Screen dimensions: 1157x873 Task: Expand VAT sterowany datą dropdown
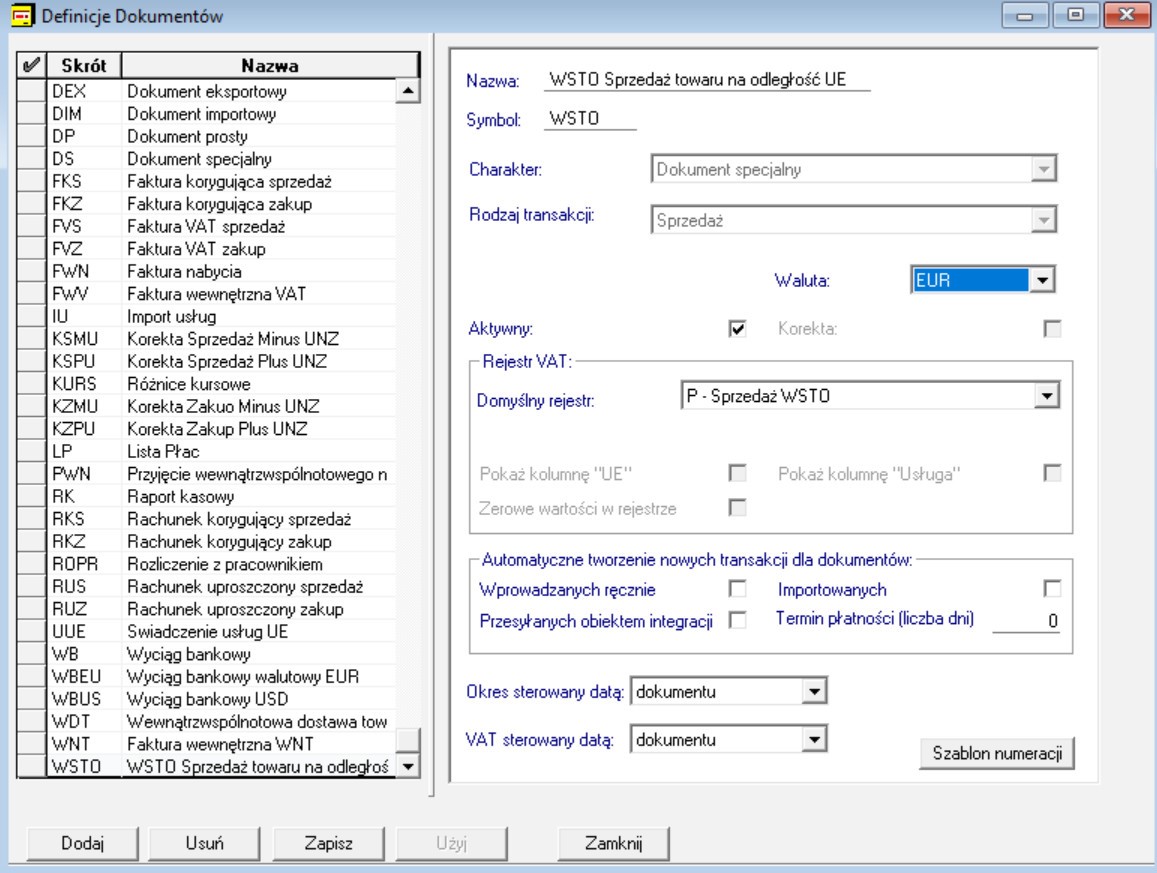[x=814, y=739]
